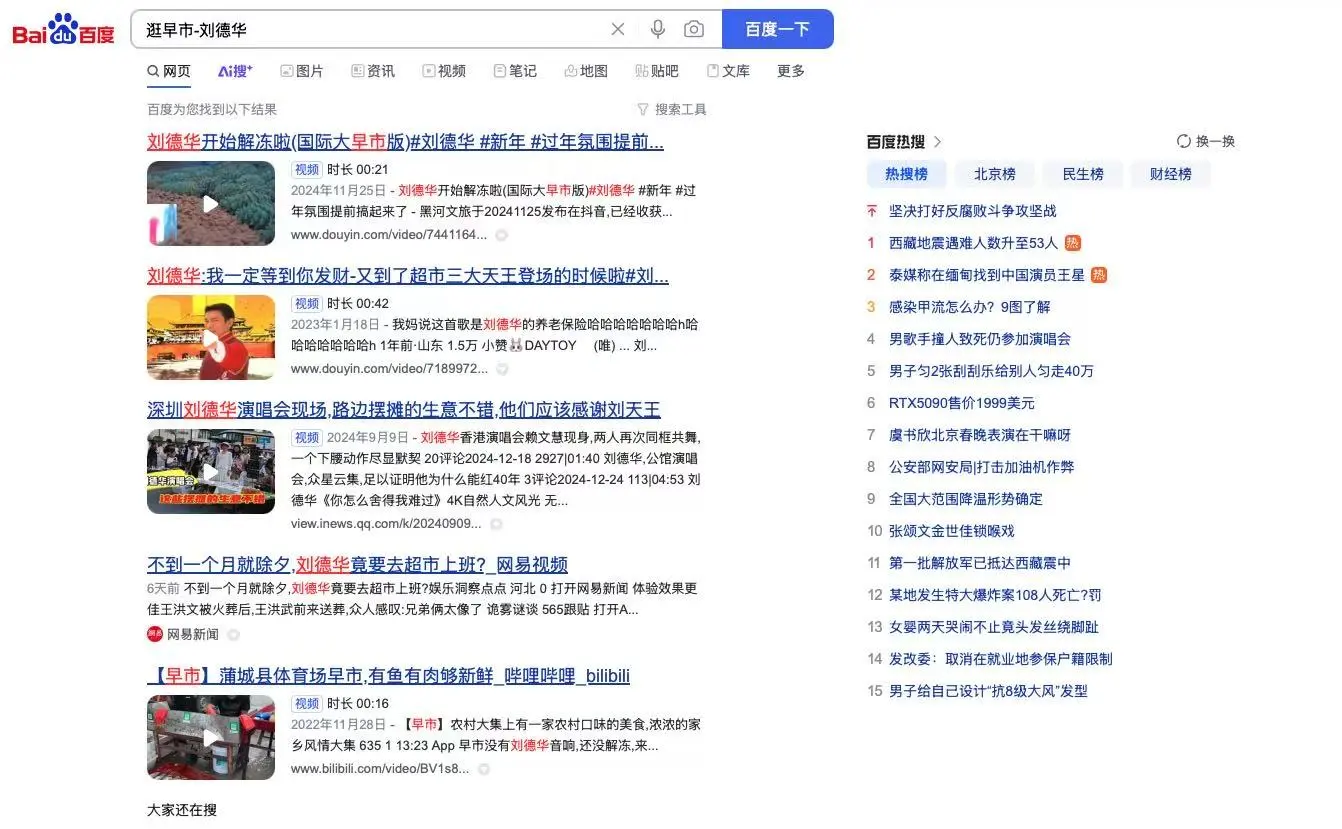Open hot topic 张颂文金世佳锁喉戏

(x=952, y=531)
